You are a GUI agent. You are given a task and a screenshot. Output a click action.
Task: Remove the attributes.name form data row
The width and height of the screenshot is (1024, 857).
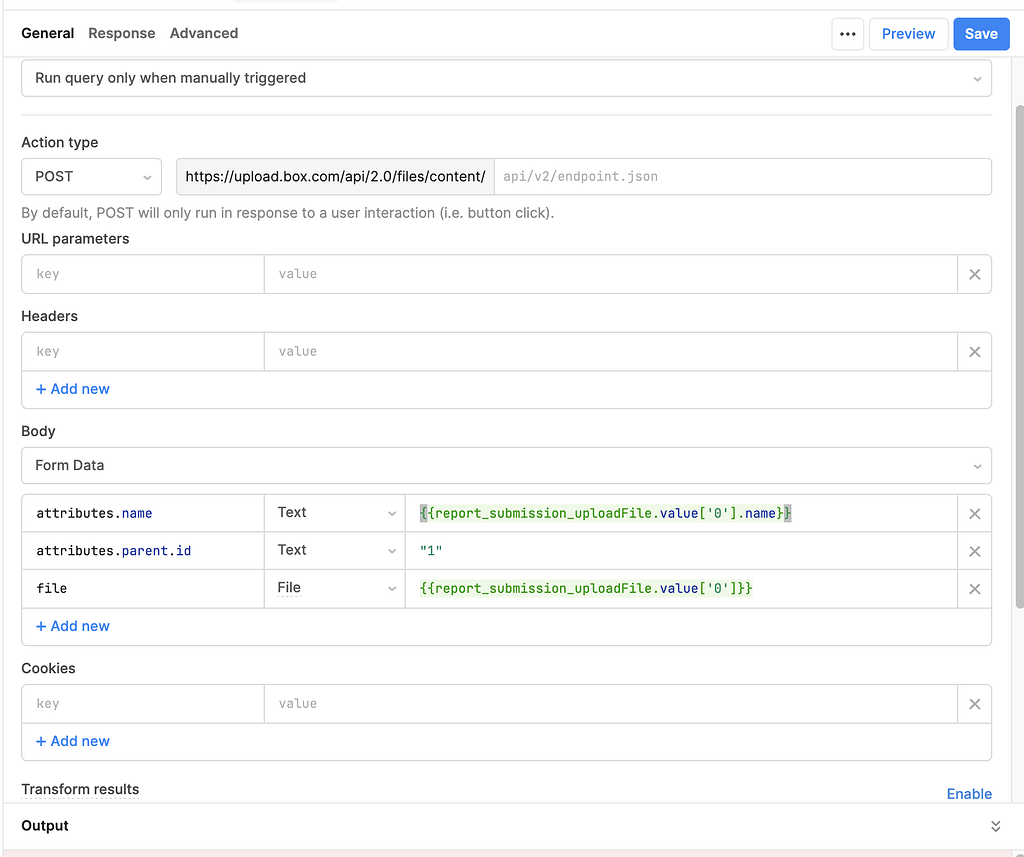(x=974, y=513)
